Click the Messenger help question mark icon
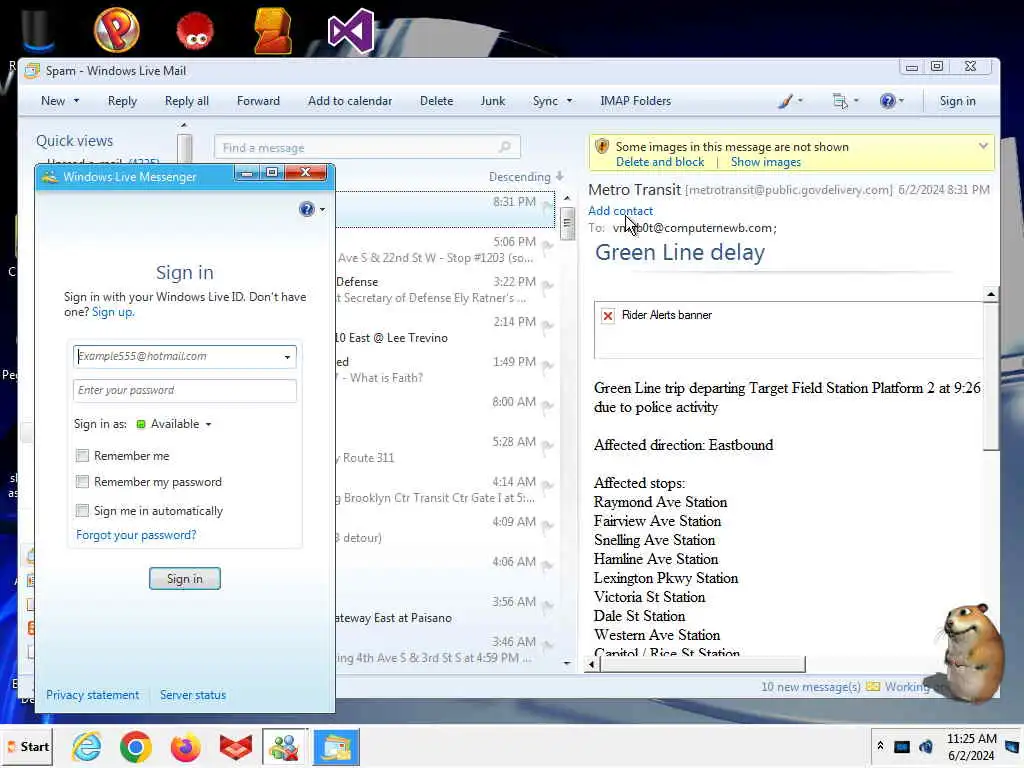The image size is (1024, 768). tap(306, 209)
